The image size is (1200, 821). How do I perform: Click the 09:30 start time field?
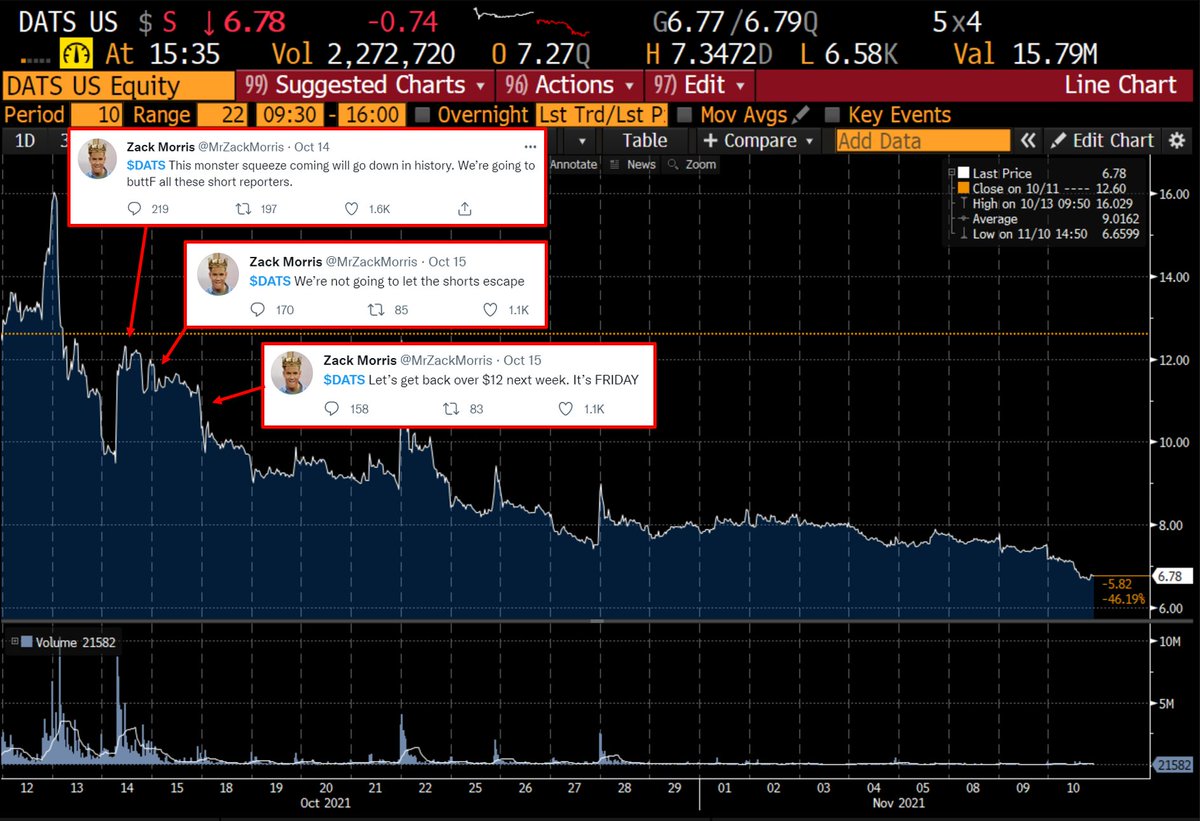[x=290, y=115]
